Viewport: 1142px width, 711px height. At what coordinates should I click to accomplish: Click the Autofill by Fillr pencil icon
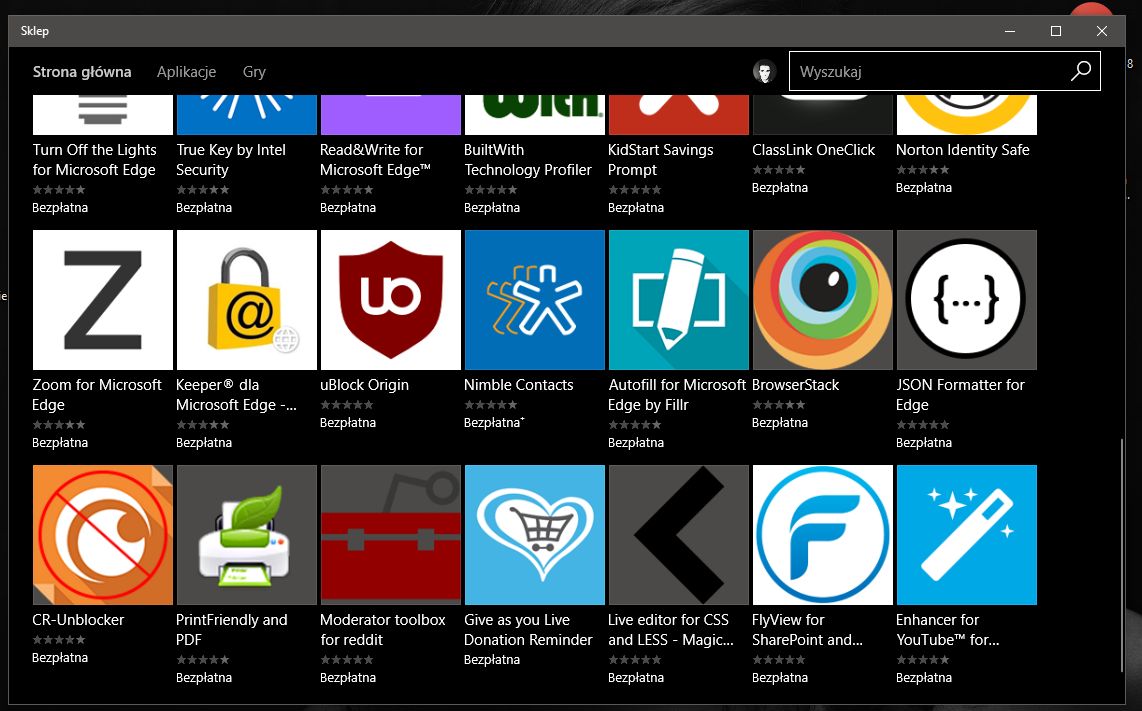tap(679, 299)
